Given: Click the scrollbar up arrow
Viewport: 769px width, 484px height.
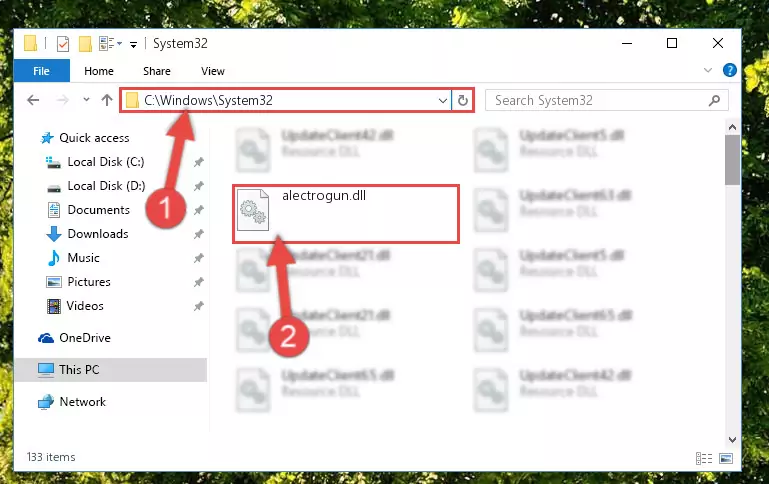Looking at the screenshot, I should pos(732,127).
